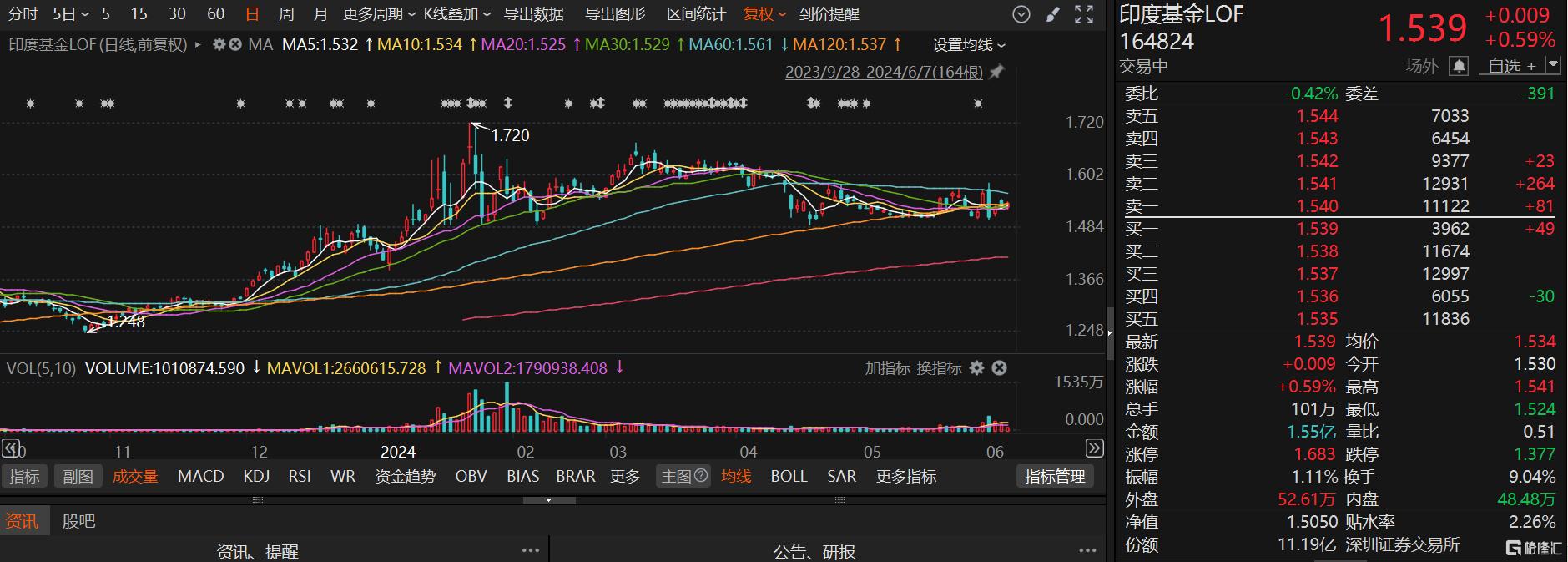Expand chart to fullscreen icon

[x=1084, y=14]
